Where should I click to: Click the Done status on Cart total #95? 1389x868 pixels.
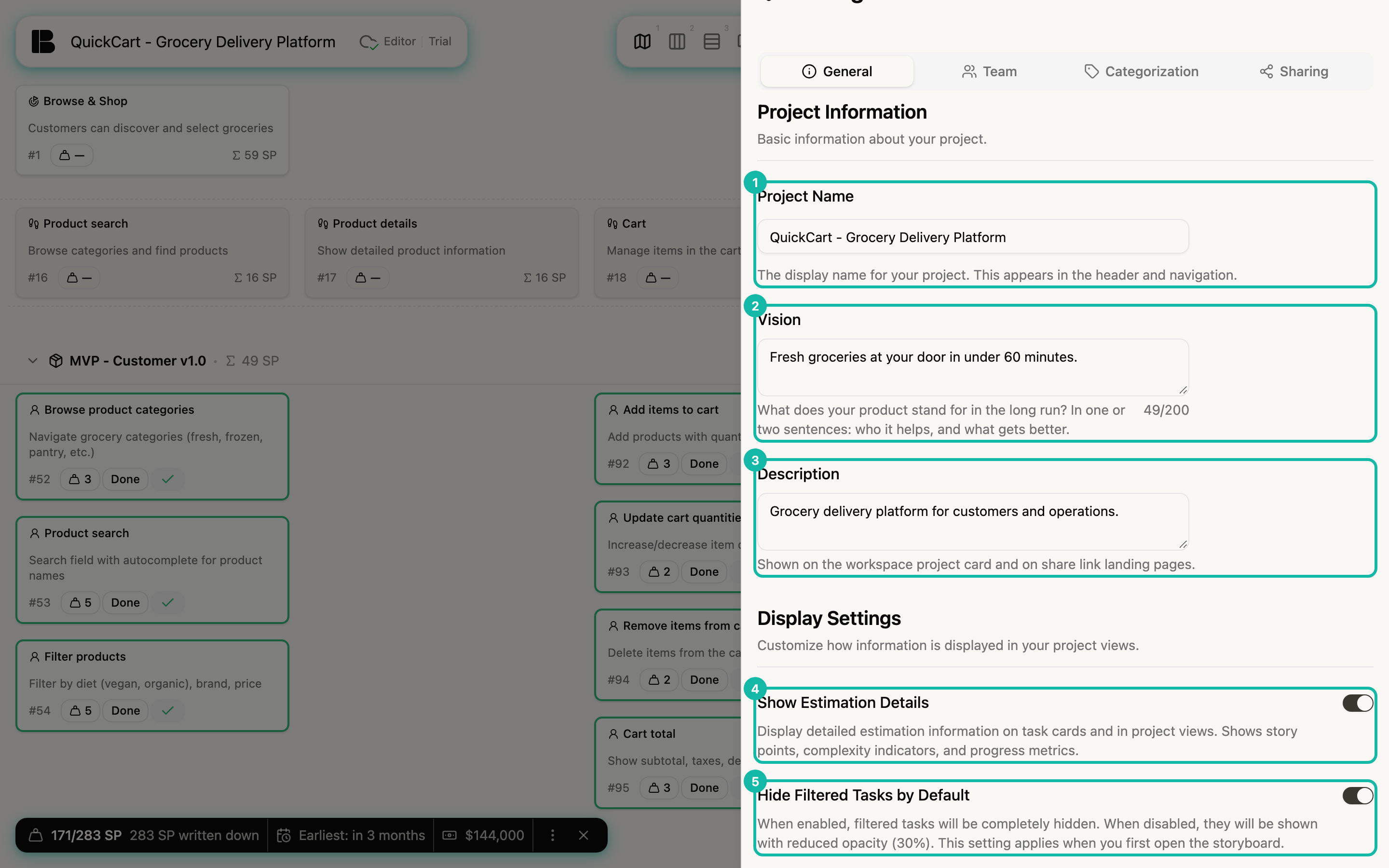704,787
